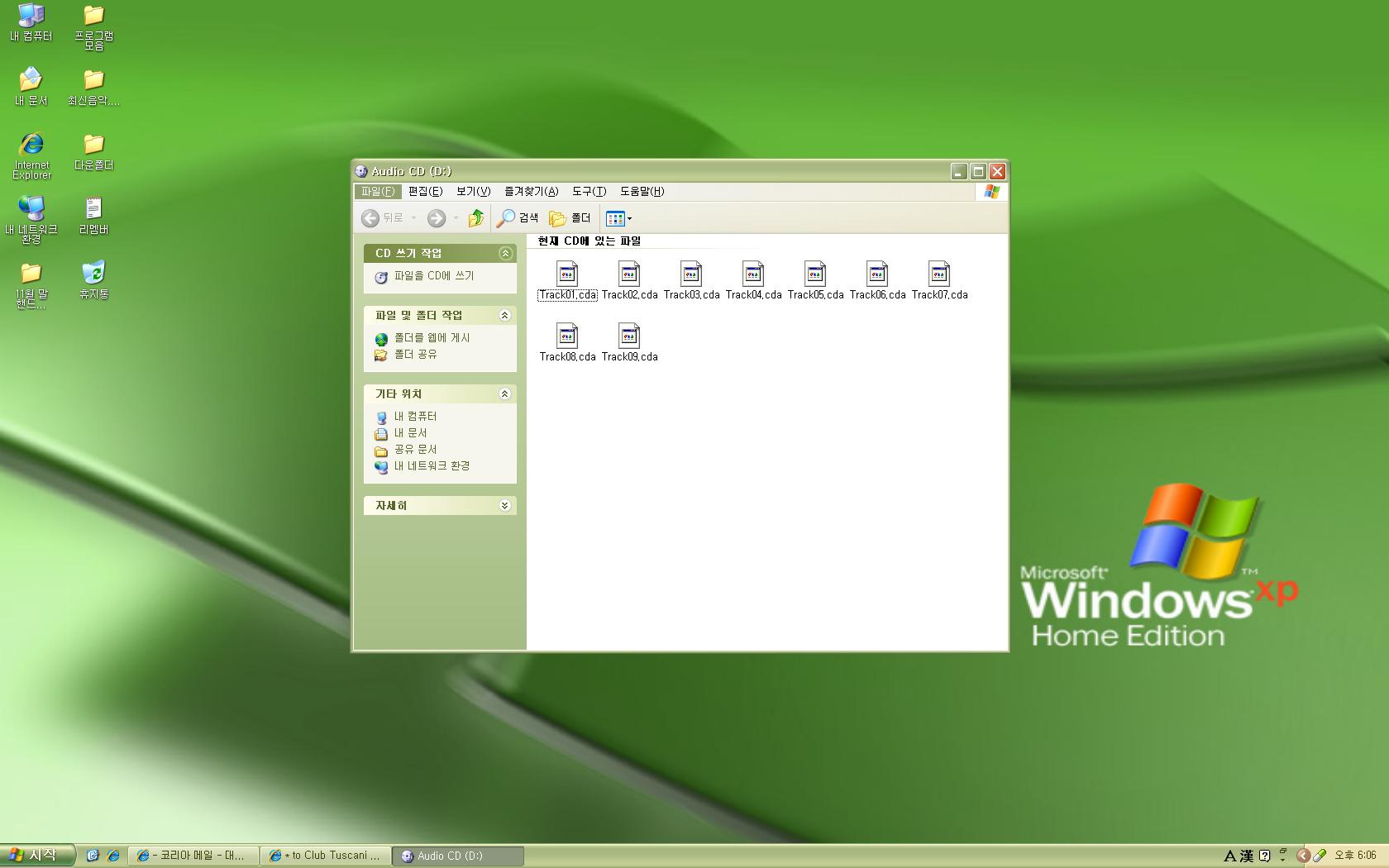
Task: Select 내 컴퓨터 desktop icon
Action: (31, 22)
